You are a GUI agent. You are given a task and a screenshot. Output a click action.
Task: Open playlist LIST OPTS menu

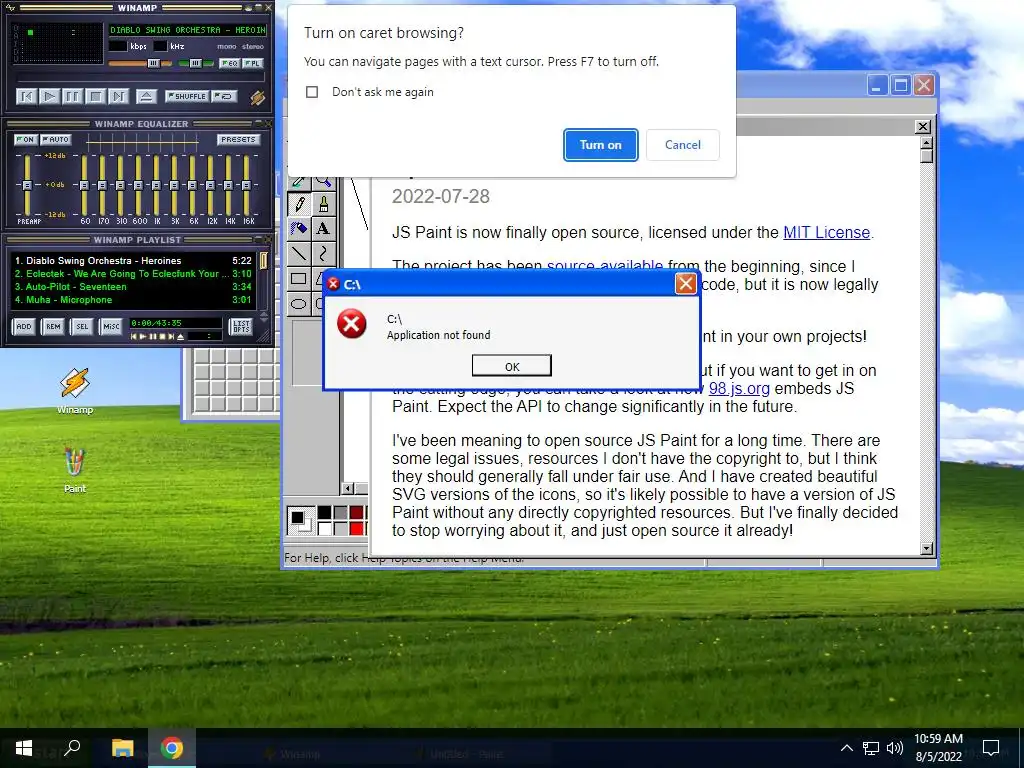(241, 326)
